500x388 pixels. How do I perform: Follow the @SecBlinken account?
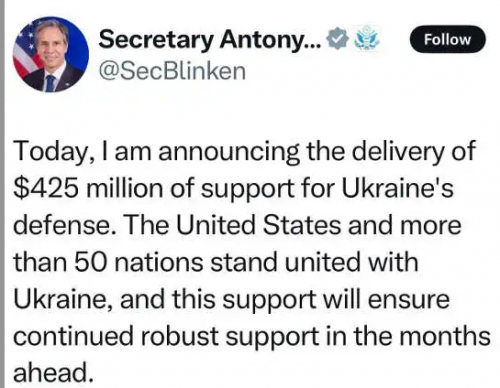447,39
